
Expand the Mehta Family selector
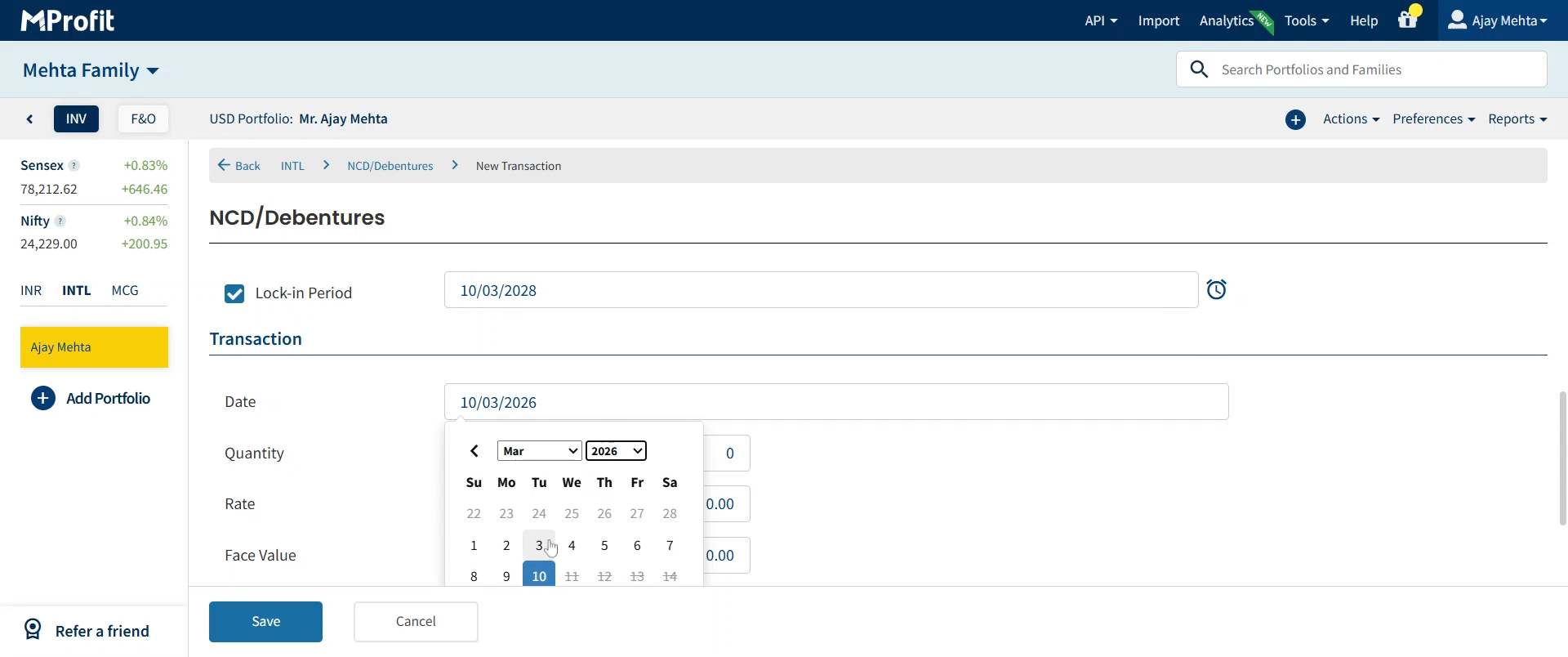(x=91, y=70)
